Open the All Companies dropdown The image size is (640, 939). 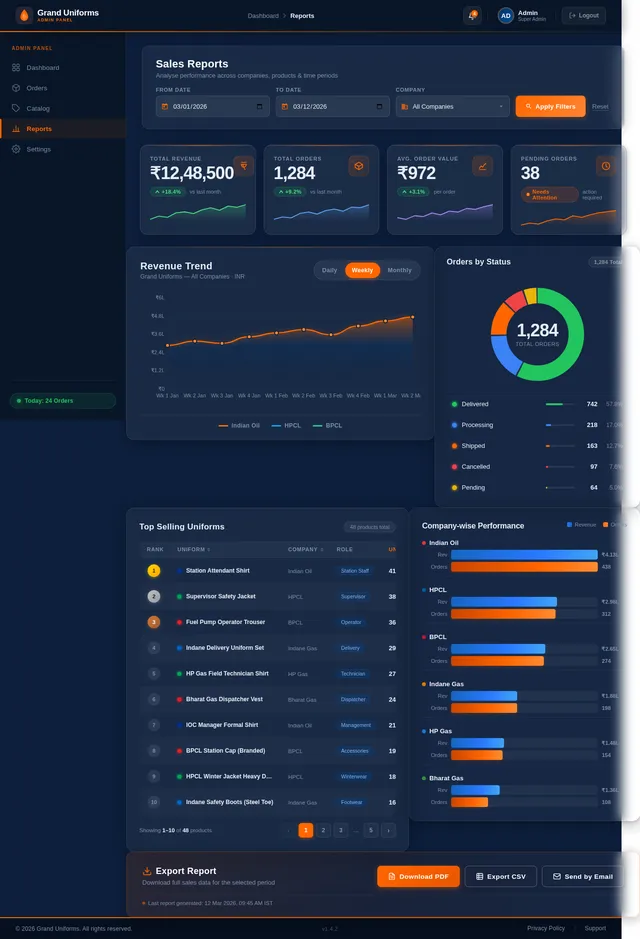453,106
